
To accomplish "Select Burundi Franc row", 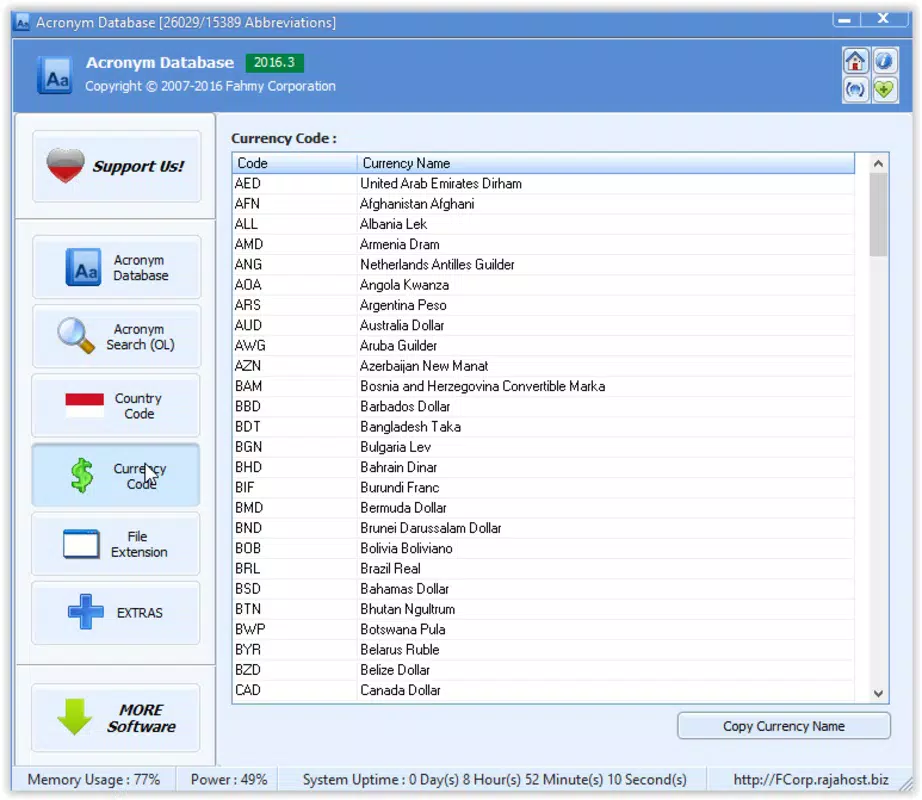I will [x=543, y=487].
